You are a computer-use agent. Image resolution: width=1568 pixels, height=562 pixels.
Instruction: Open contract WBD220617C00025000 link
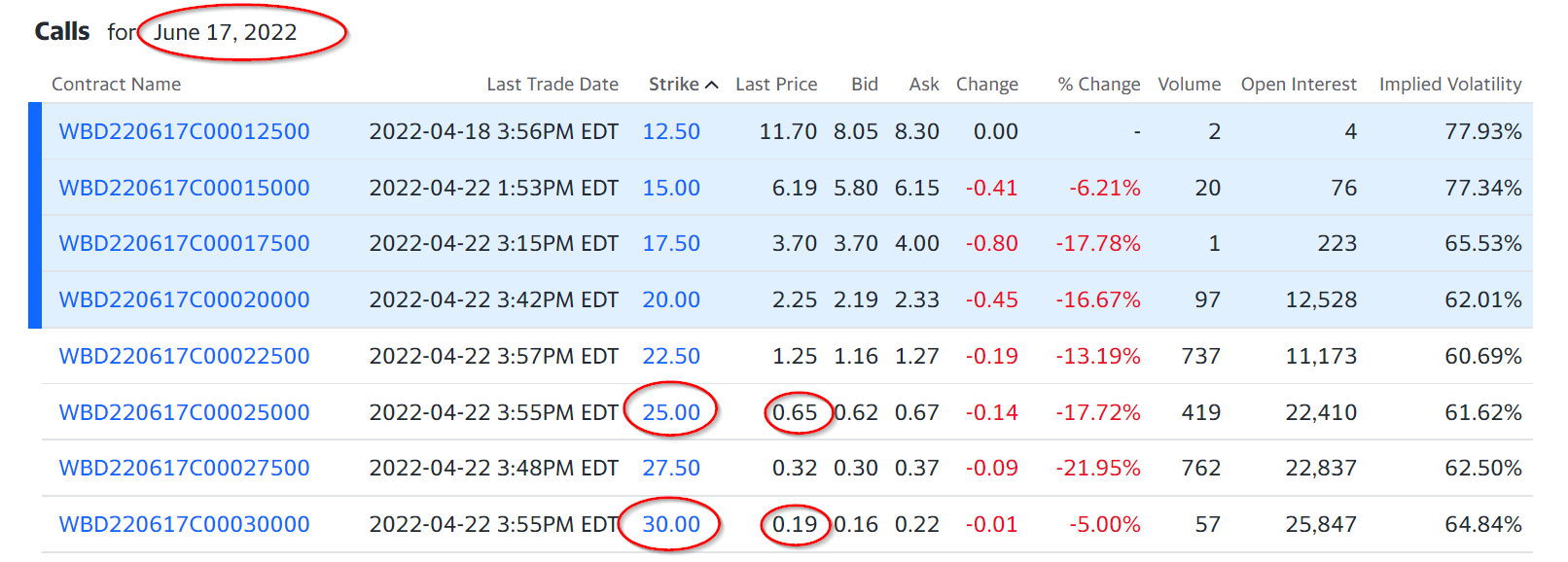[x=184, y=412]
